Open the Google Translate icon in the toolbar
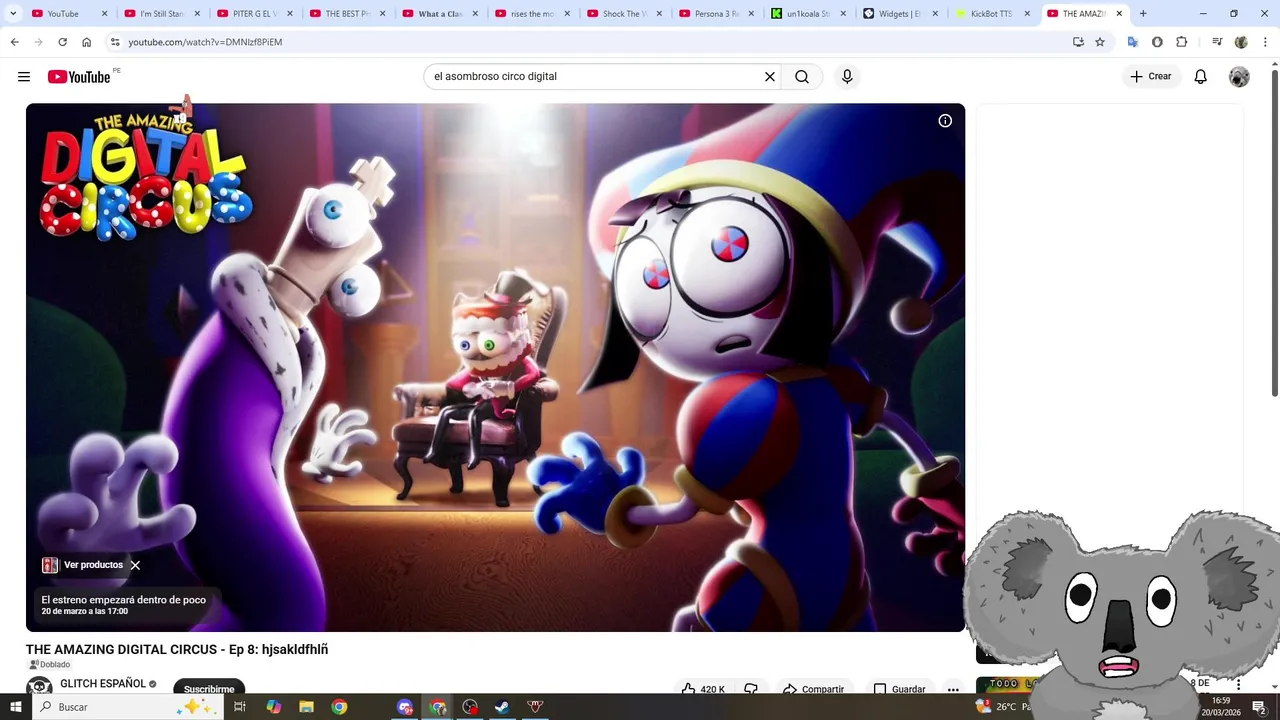1280x720 pixels. [1133, 42]
